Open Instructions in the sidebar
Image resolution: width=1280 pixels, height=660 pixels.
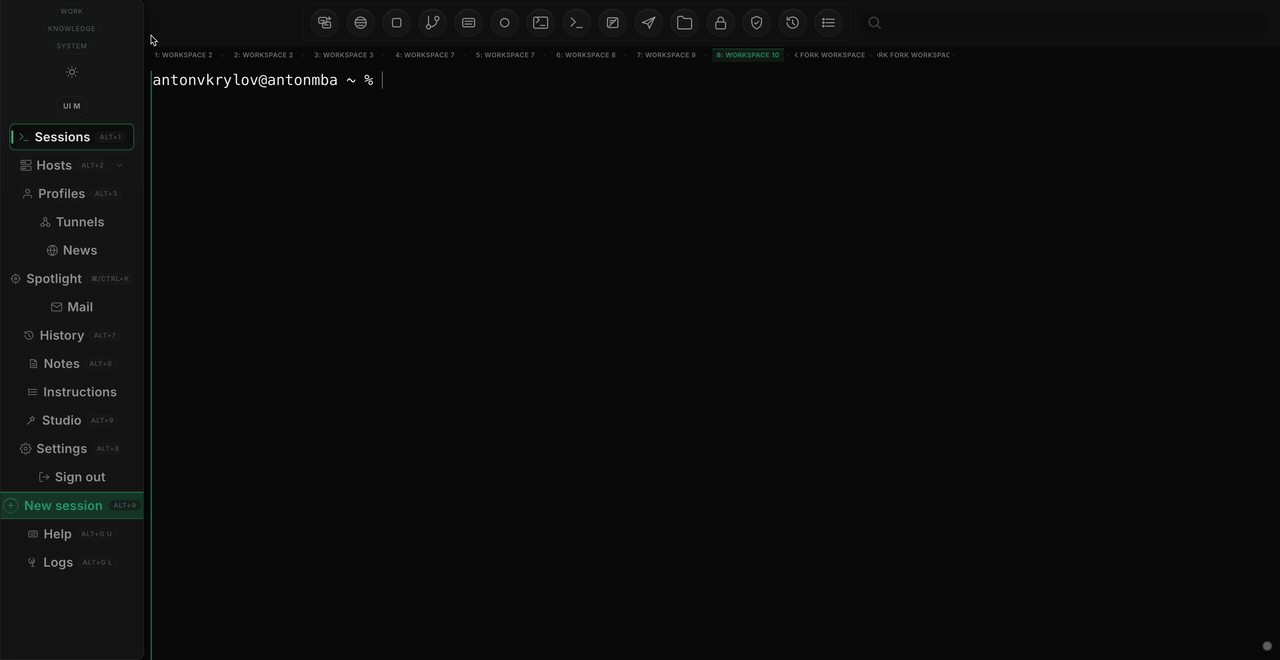(72, 392)
